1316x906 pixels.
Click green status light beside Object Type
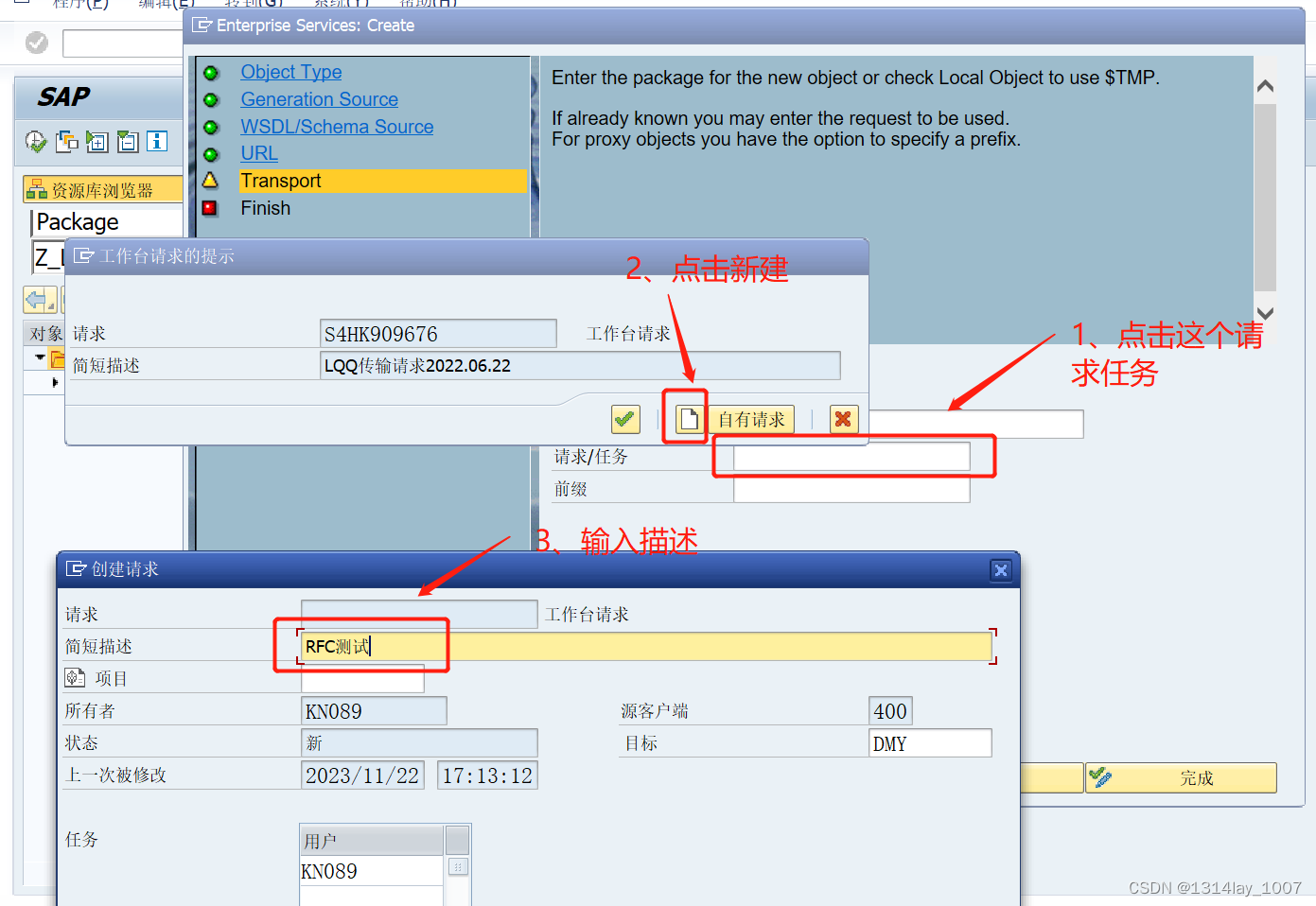(211, 73)
